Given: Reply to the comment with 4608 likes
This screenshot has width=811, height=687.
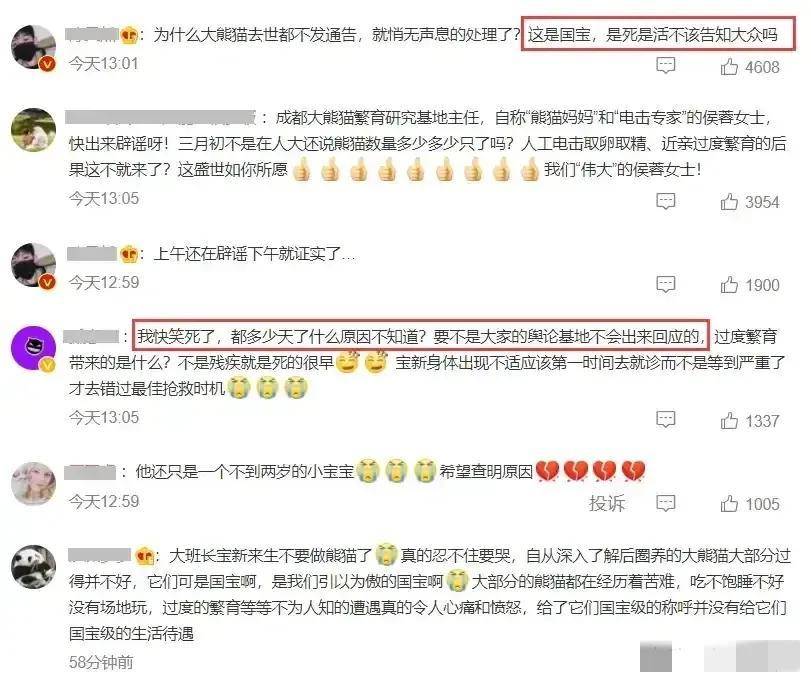Looking at the screenshot, I should 666,65.
